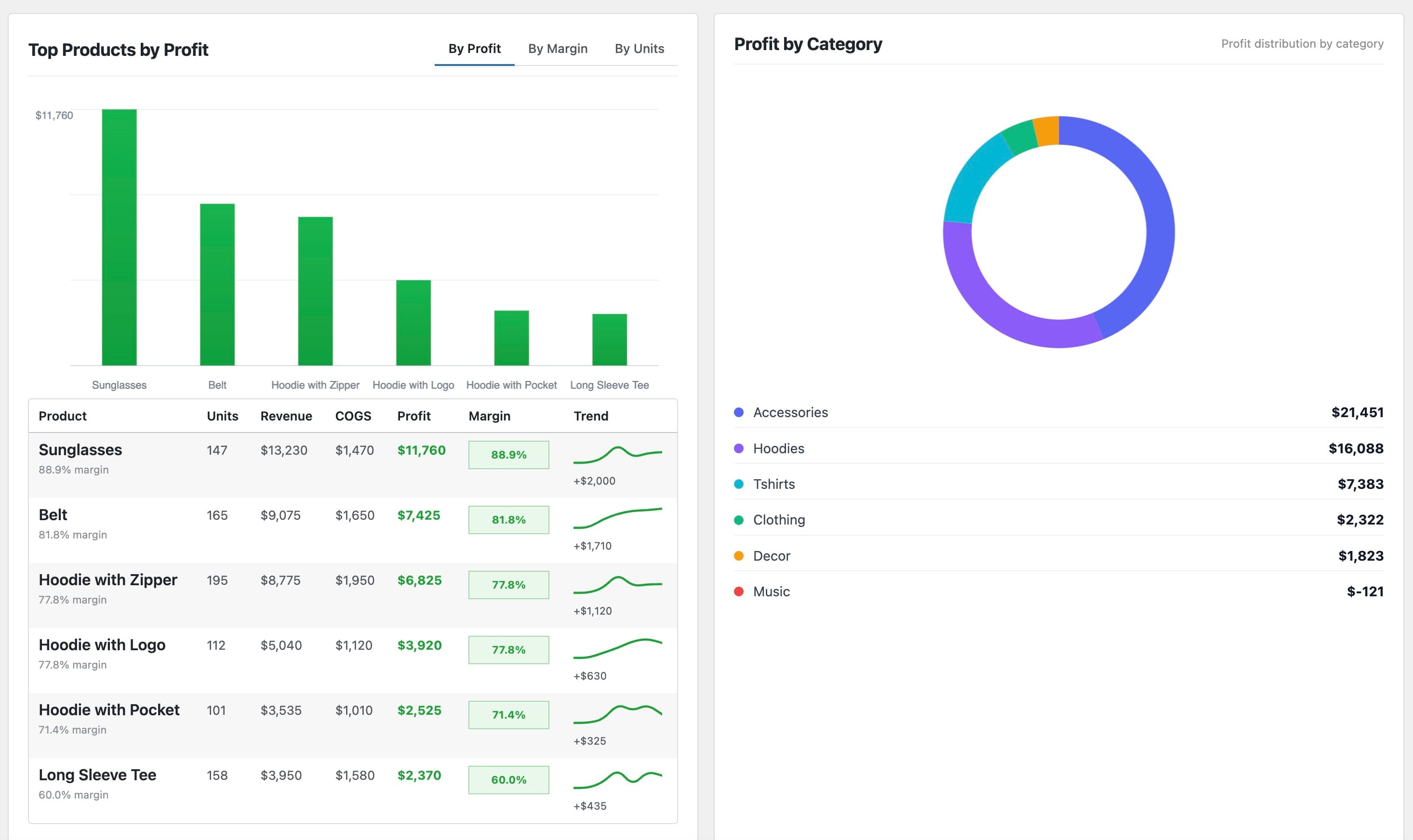The image size is (1413, 840).
Task: Click the Long Sleeve Tee trend sparkline
Action: click(617, 779)
